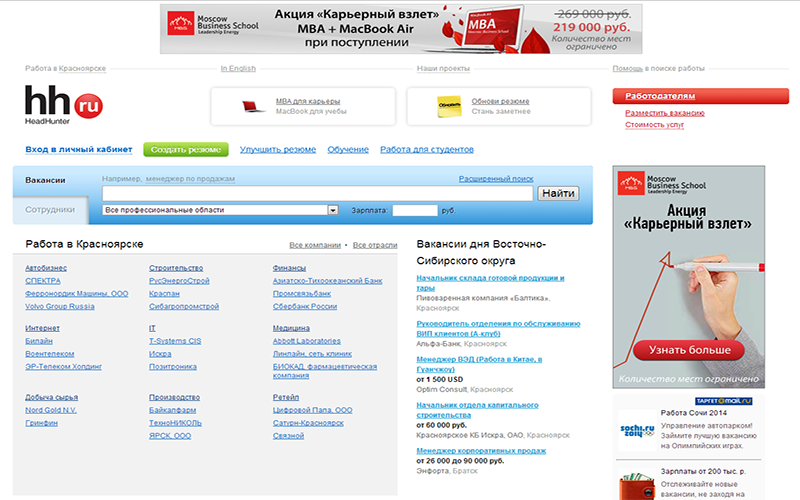Open the Обучение link

tap(348, 149)
